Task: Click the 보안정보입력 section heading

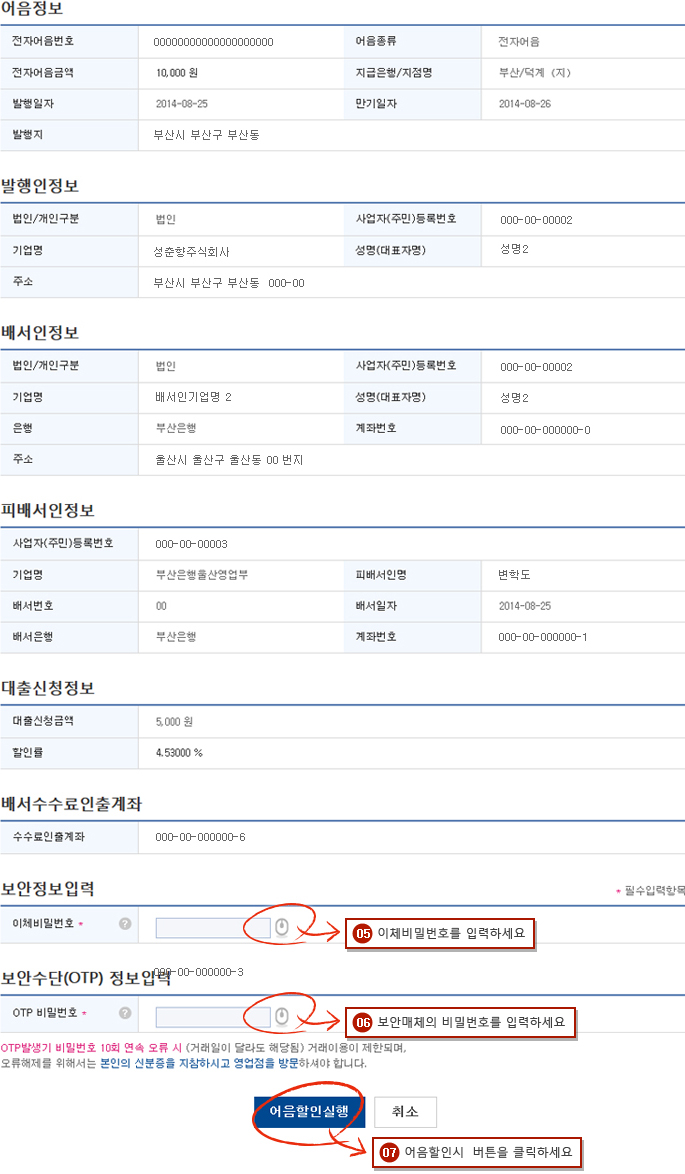Action: click(x=48, y=889)
